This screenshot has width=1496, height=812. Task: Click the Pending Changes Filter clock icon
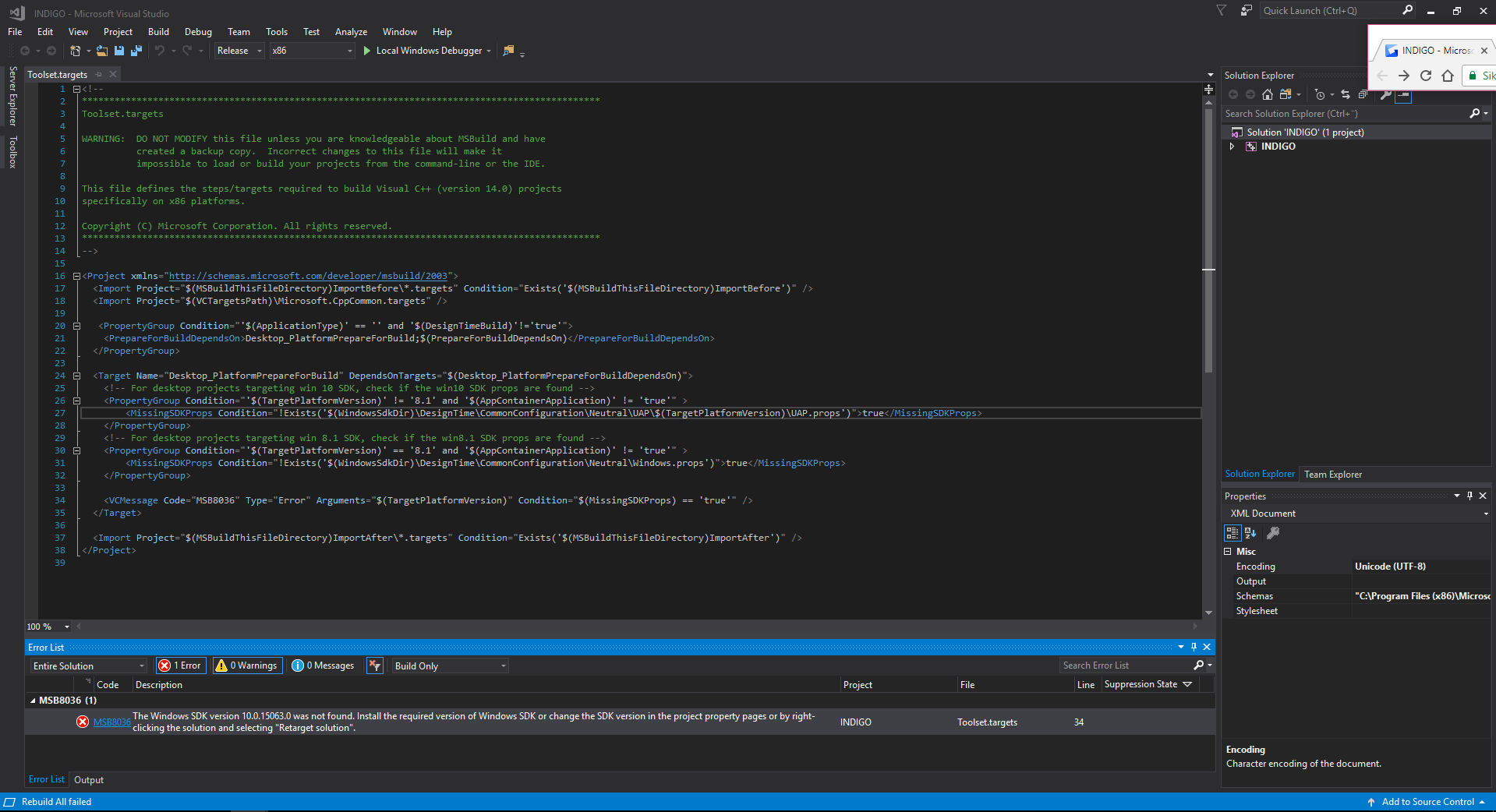pyautogui.click(x=1319, y=94)
